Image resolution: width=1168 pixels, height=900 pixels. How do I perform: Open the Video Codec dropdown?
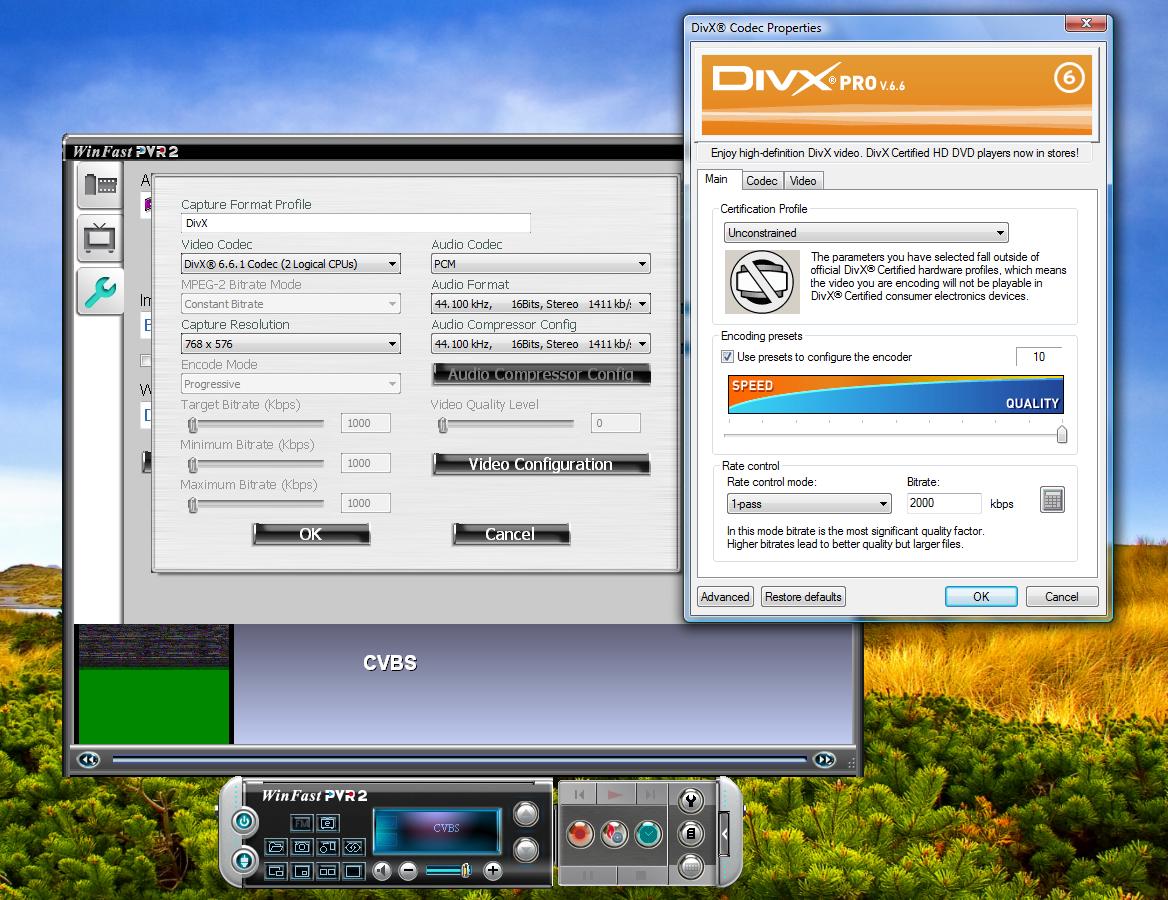pos(291,264)
